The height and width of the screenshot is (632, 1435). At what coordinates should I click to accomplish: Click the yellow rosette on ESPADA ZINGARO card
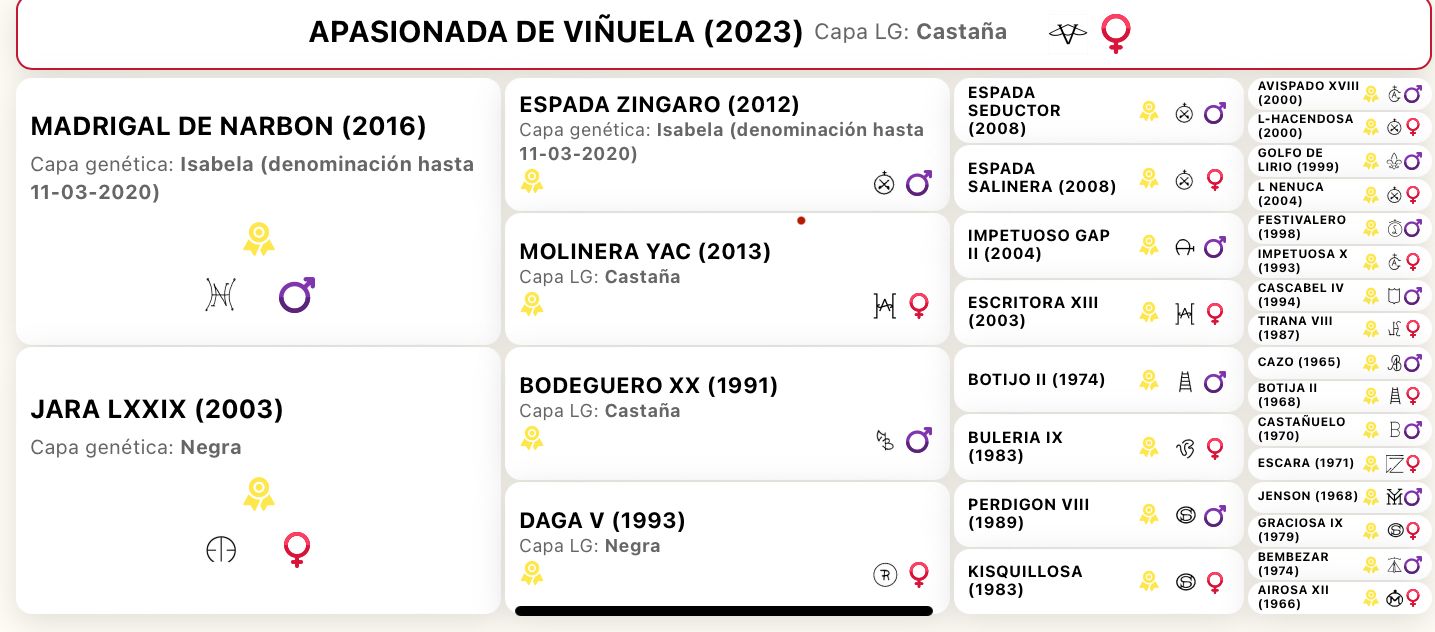(x=532, y=181)
